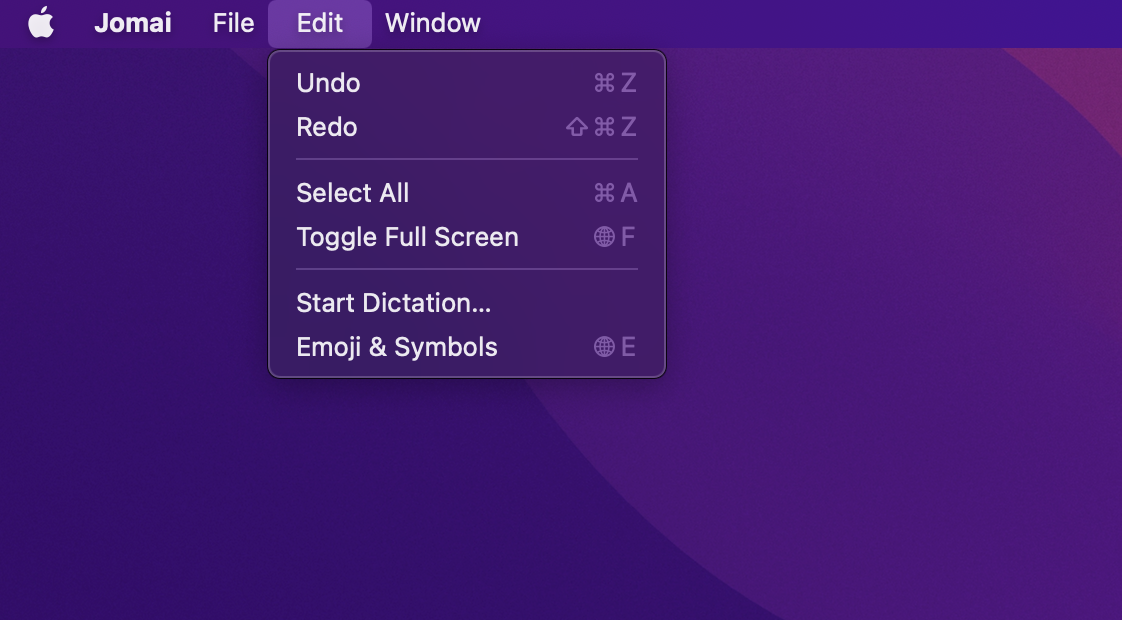Enable full screen via the menu item
Viewport: 1122px width, 620px height.
coord(407,237)
